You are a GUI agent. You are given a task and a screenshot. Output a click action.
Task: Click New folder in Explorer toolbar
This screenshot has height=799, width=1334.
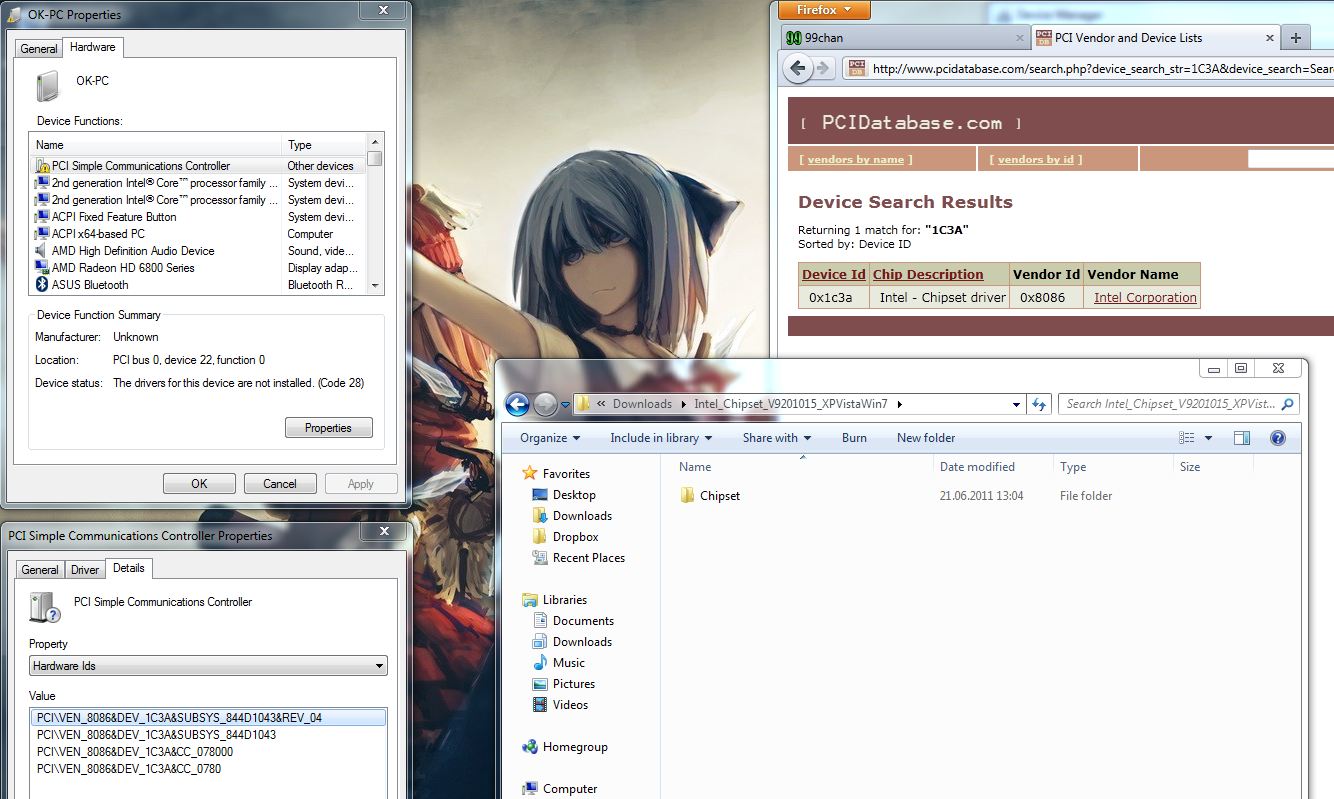(926, 438)
